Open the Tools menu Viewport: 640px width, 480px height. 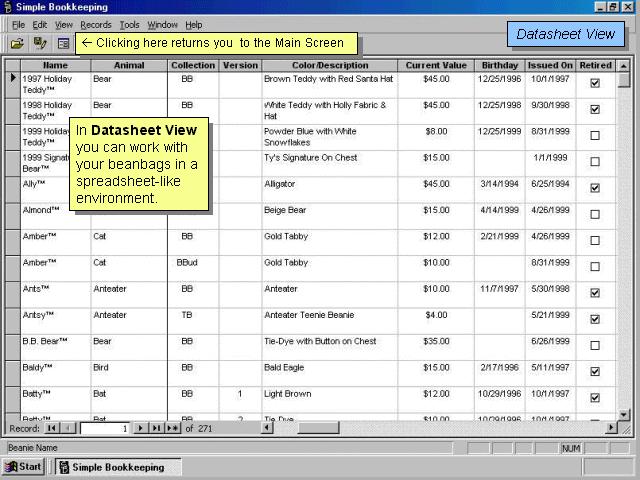click(x=129, y=24)
